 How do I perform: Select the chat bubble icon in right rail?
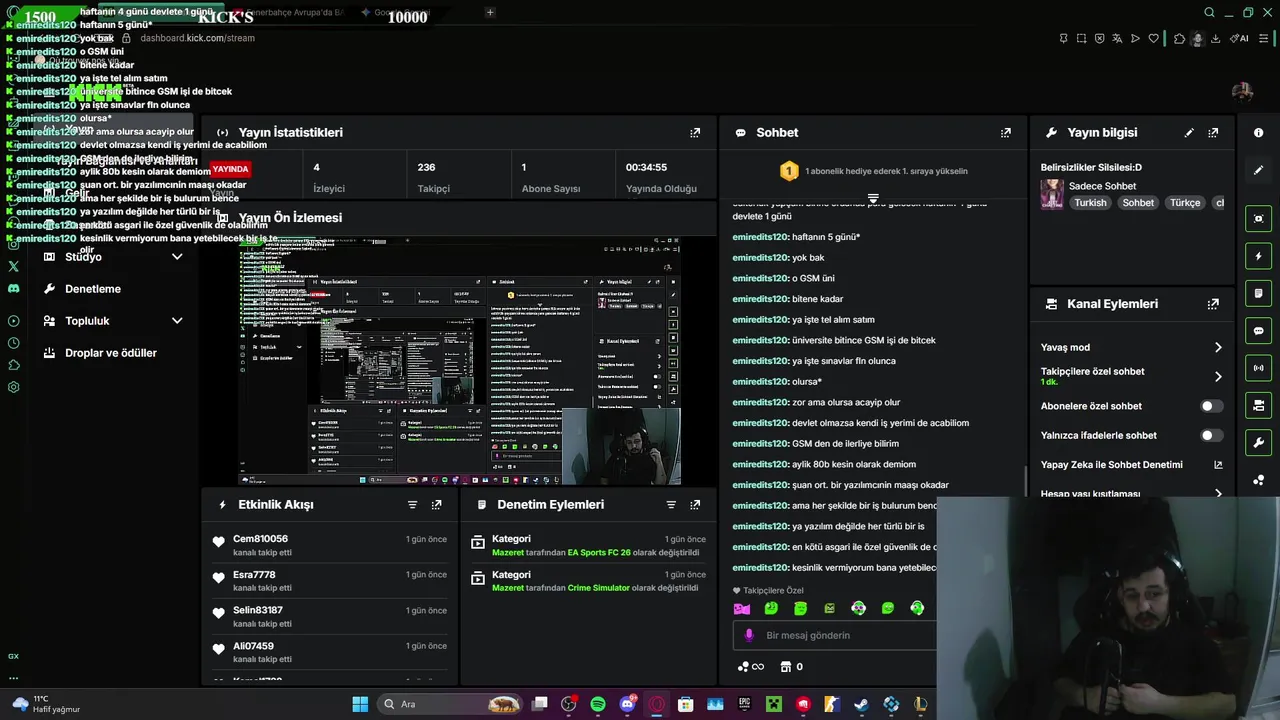tap(1258, 330)
